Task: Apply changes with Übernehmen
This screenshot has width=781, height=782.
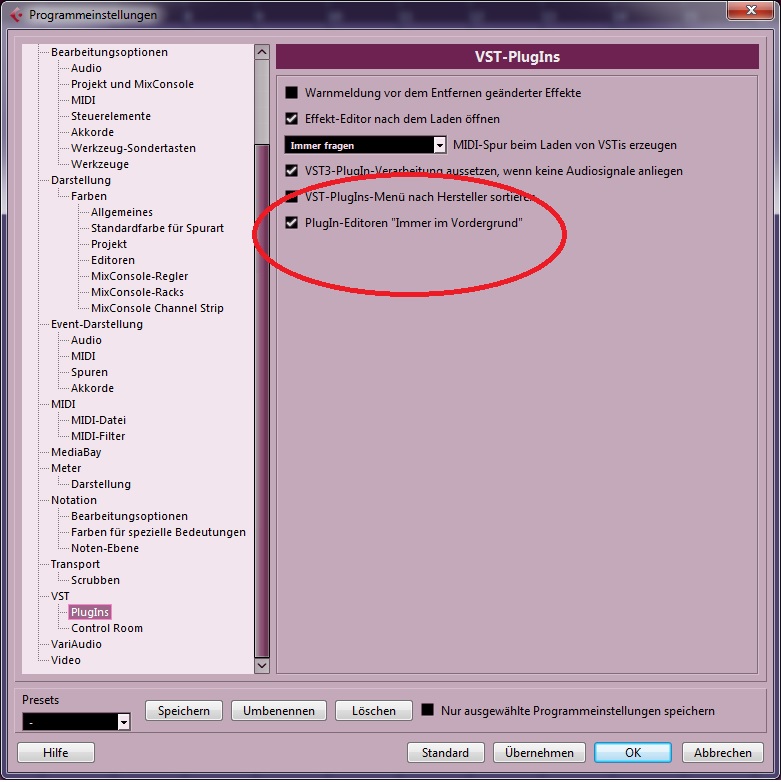Action: [539, 753]
